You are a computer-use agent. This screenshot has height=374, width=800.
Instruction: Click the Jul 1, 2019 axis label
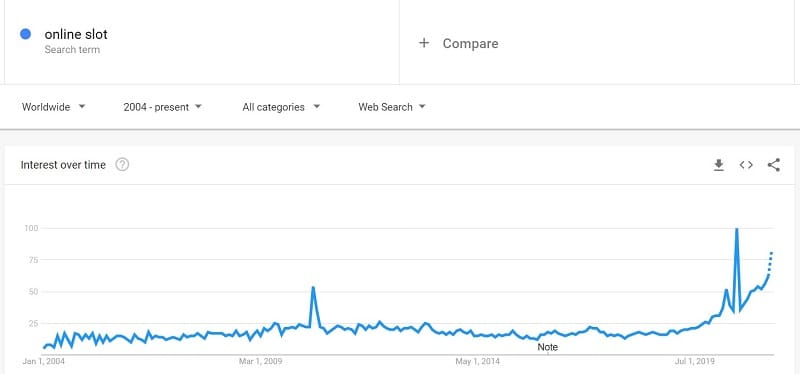694,362
